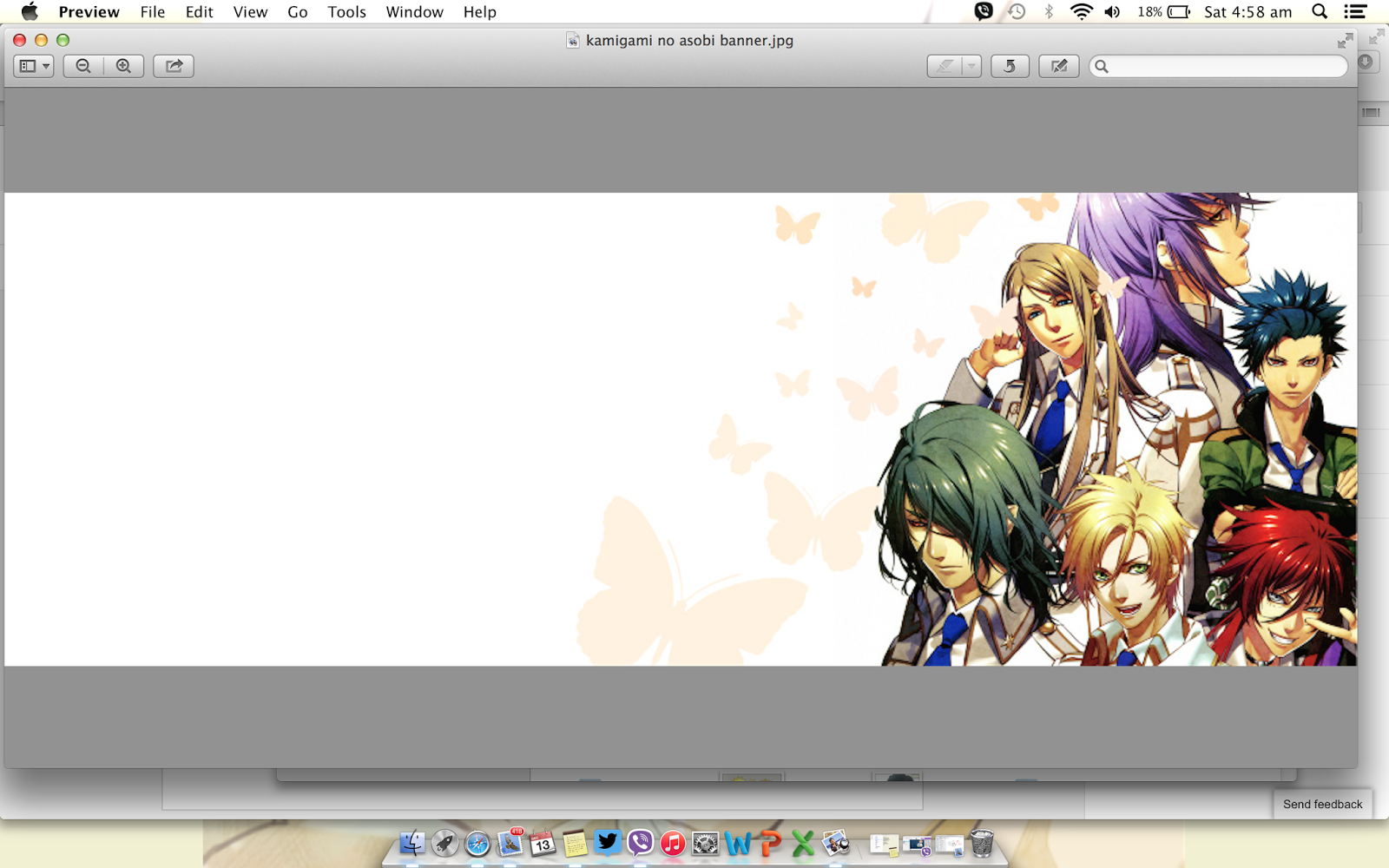Open Calendar from the Dock

coord(543,843)
